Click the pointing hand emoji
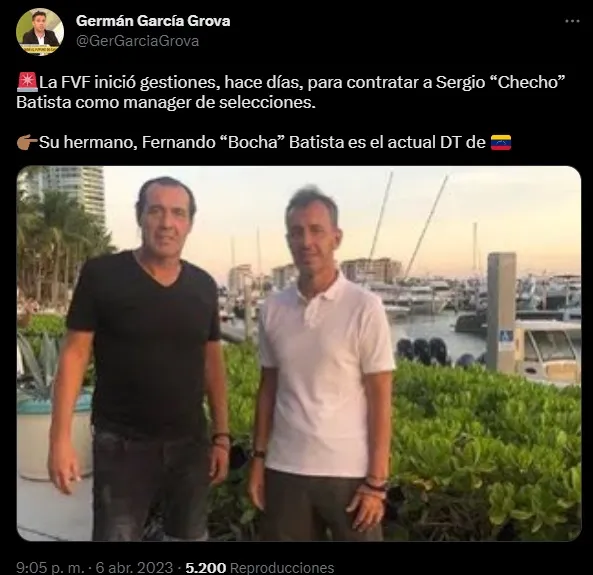 pyautogui.click(x=27, y=143)
